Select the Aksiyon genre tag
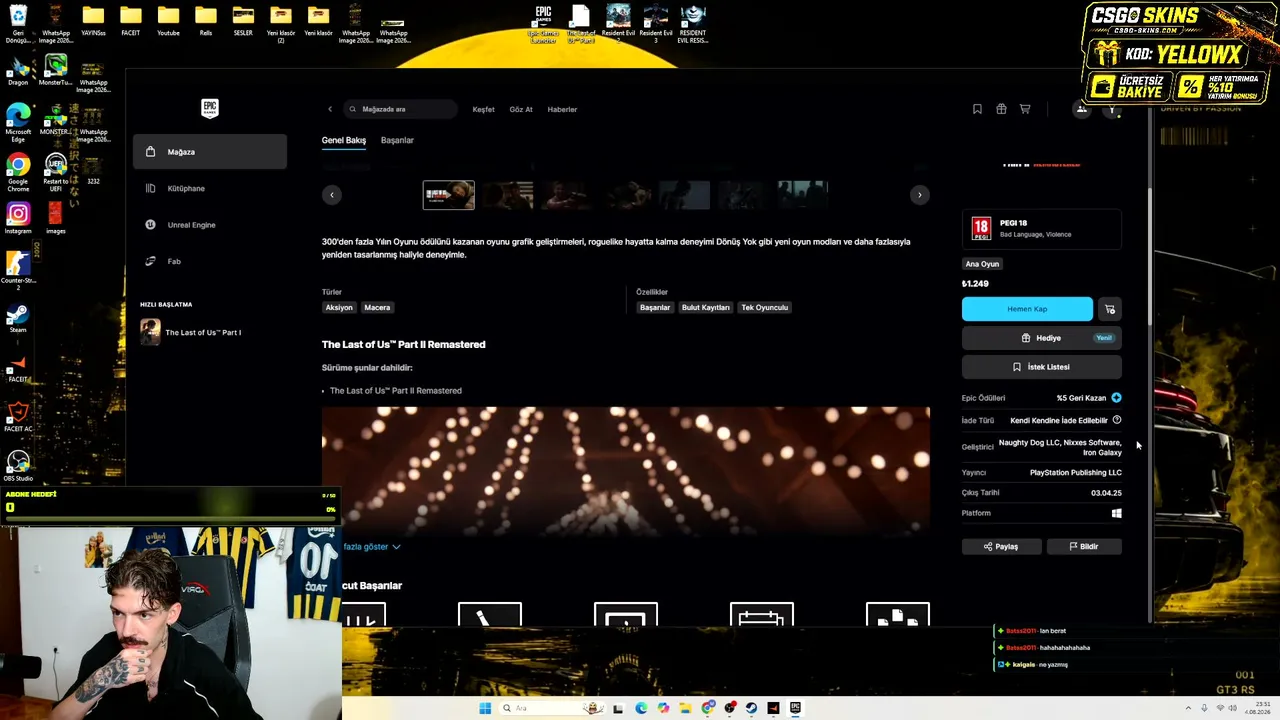Viewport: 1280px width, 720px height. pyautogui.click(x=339, y=308)
